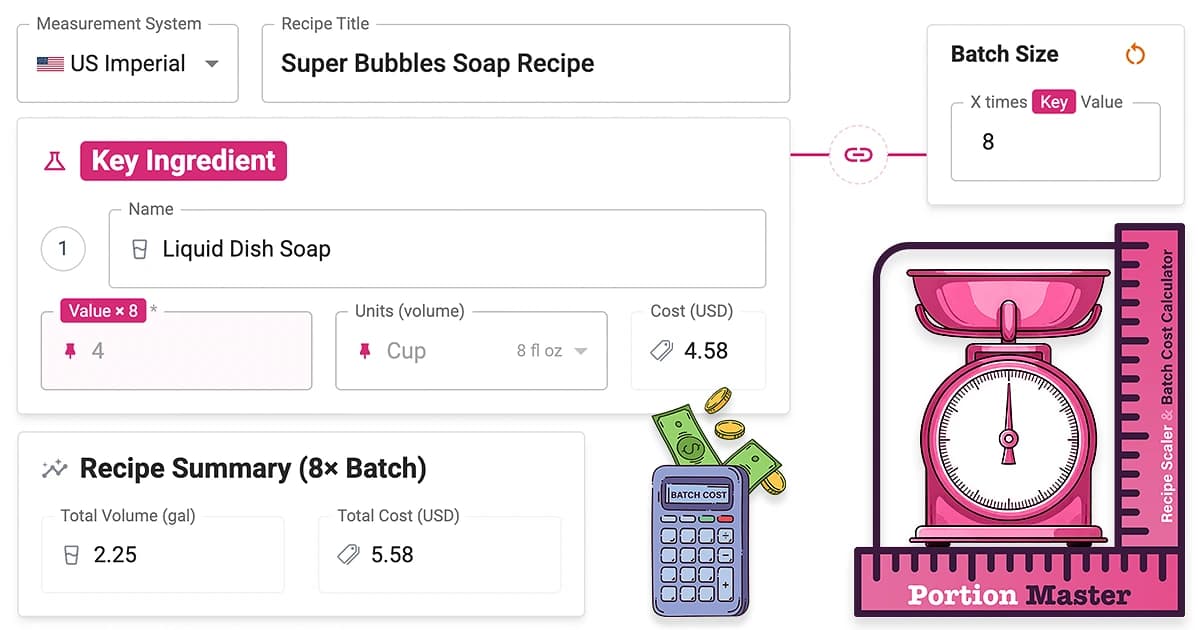Image resolution: width=1200 pixels, height=630 pixels.
Task: Click the orange reset icon in Batch Size
Action: pos(1135,54)
